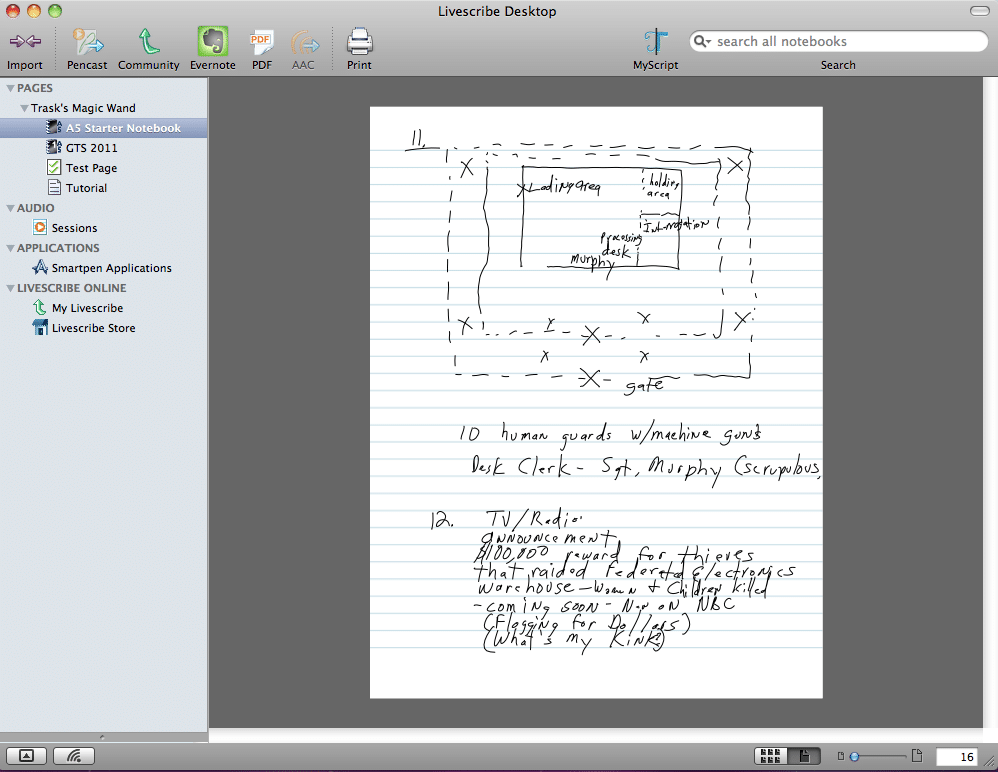The height and width of the screenshot is (772, 998).
Task: Click the AAC export icon
Action: [304, 43]
